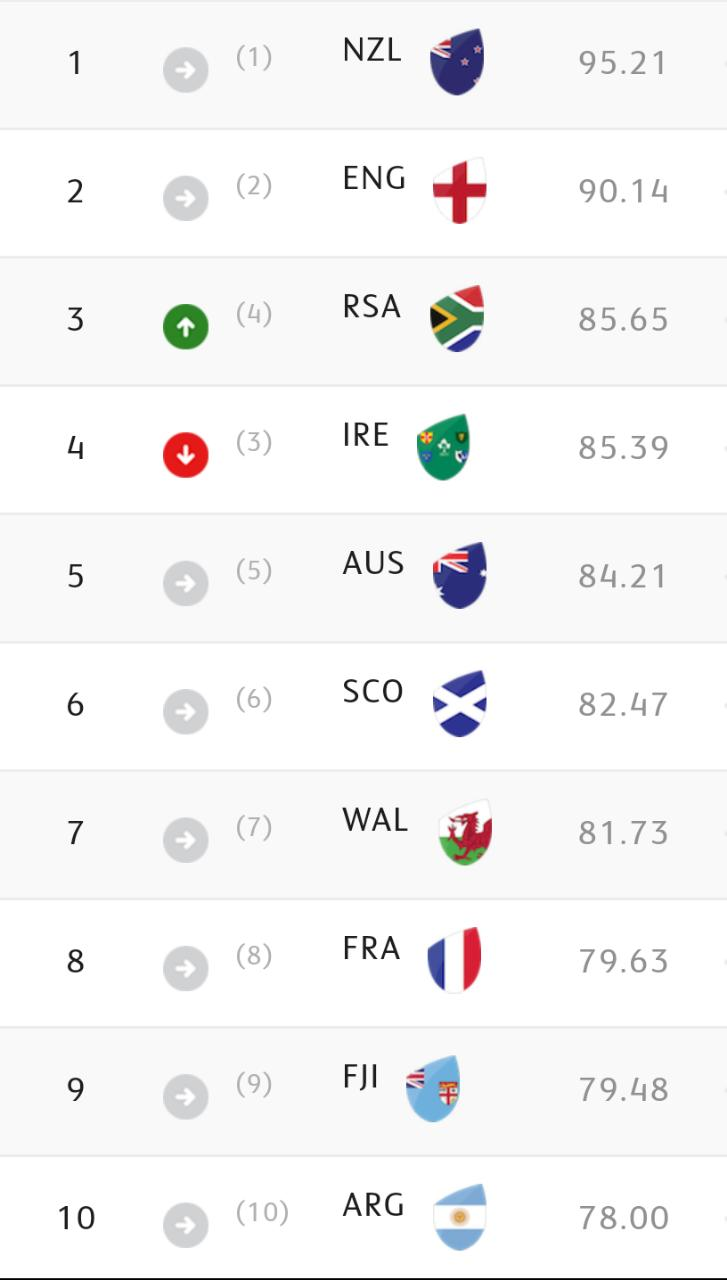The height and width of the screenshot is (1280, 727).
Task: Click the Australia flag icon
Action: click(459, 575)
